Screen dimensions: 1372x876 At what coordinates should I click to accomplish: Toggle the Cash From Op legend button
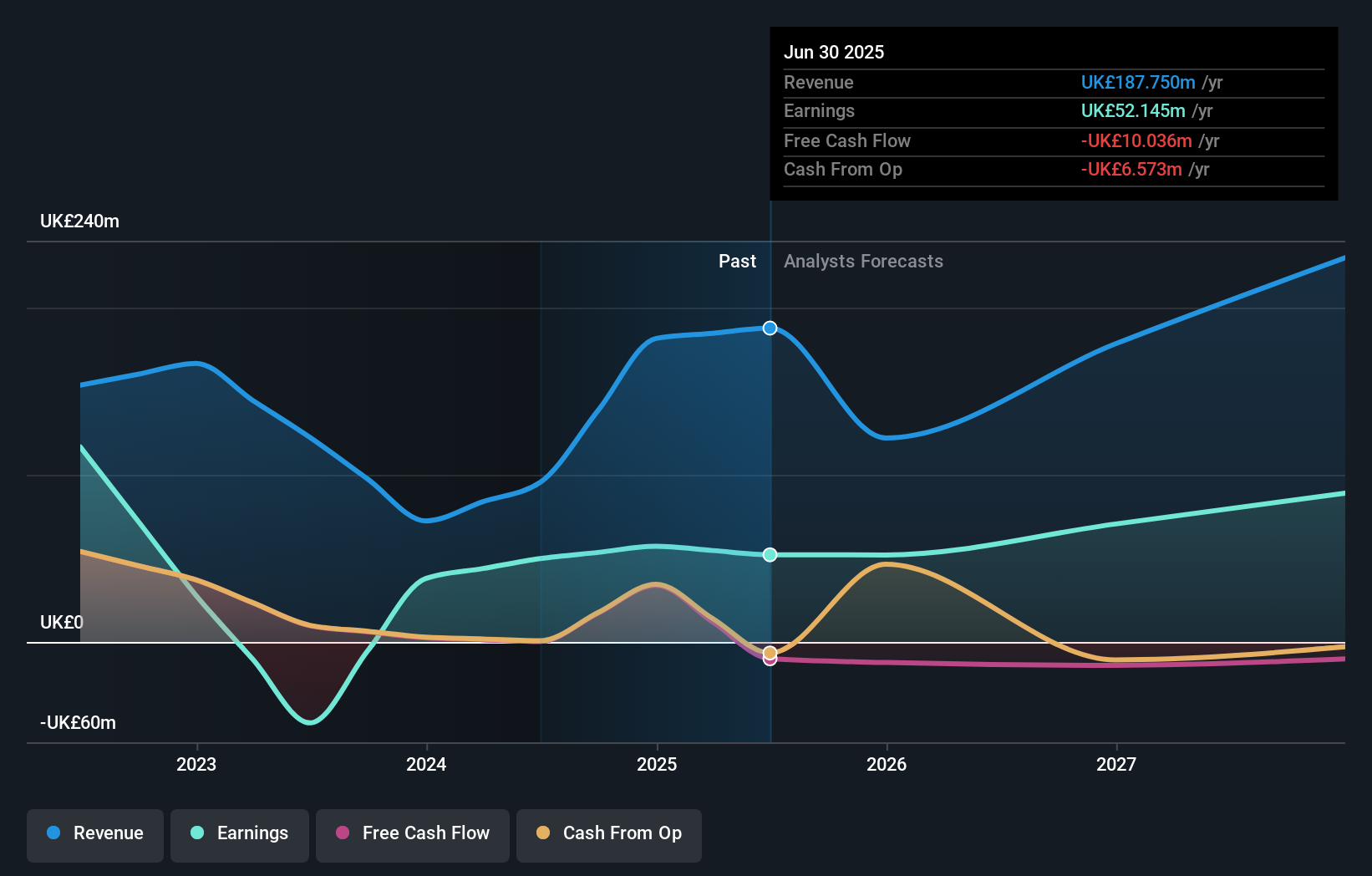click(609, 835)
